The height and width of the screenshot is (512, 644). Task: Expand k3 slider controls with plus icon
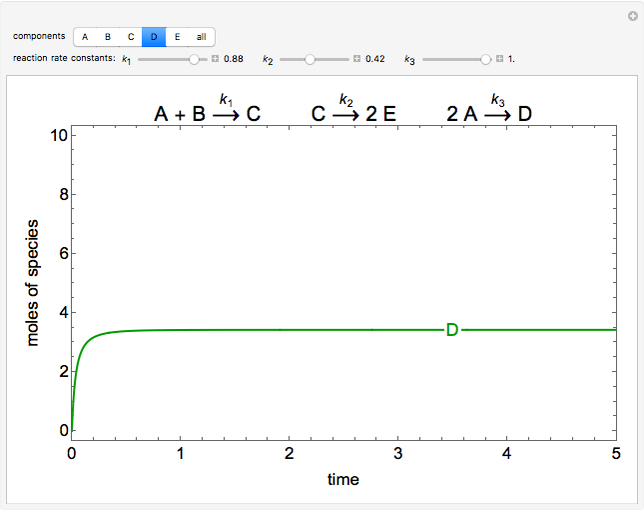[x=499, y=60]
